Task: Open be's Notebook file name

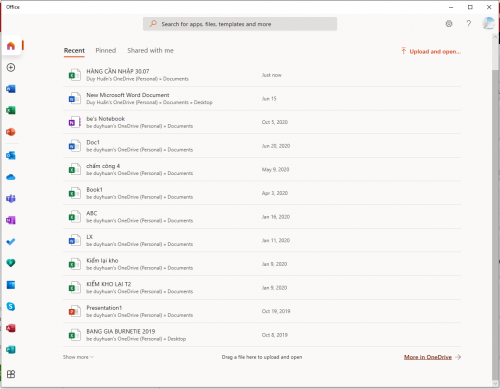Action: (105, 119)
